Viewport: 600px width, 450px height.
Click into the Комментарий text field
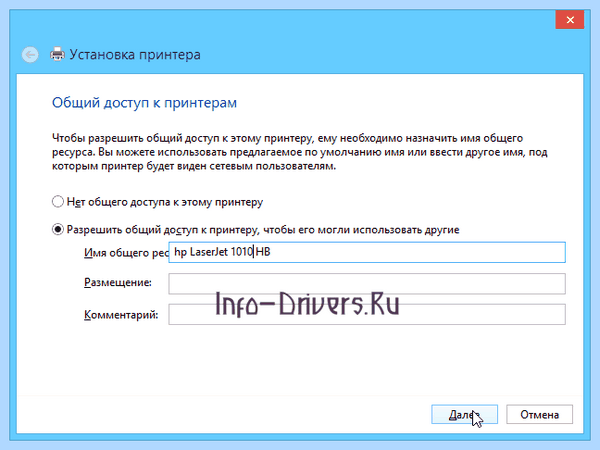[x=367, y=314]
